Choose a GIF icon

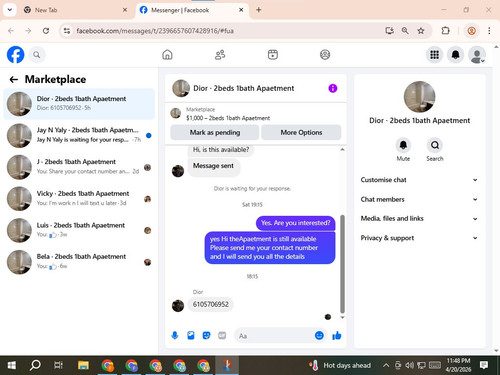tap(222, 335)
